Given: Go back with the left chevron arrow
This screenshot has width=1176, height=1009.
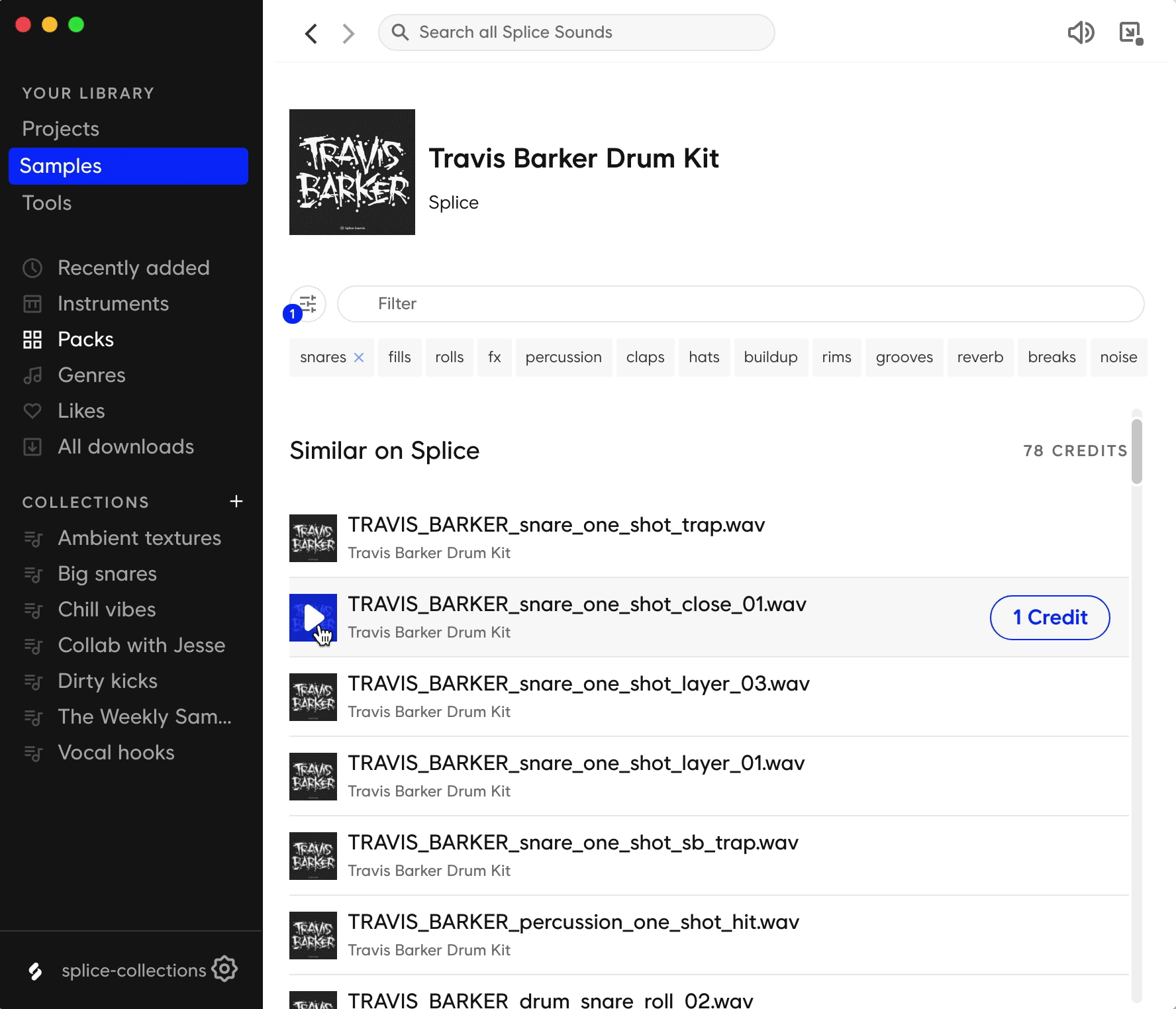Looking at the screenshot, I should click(311, 33).
